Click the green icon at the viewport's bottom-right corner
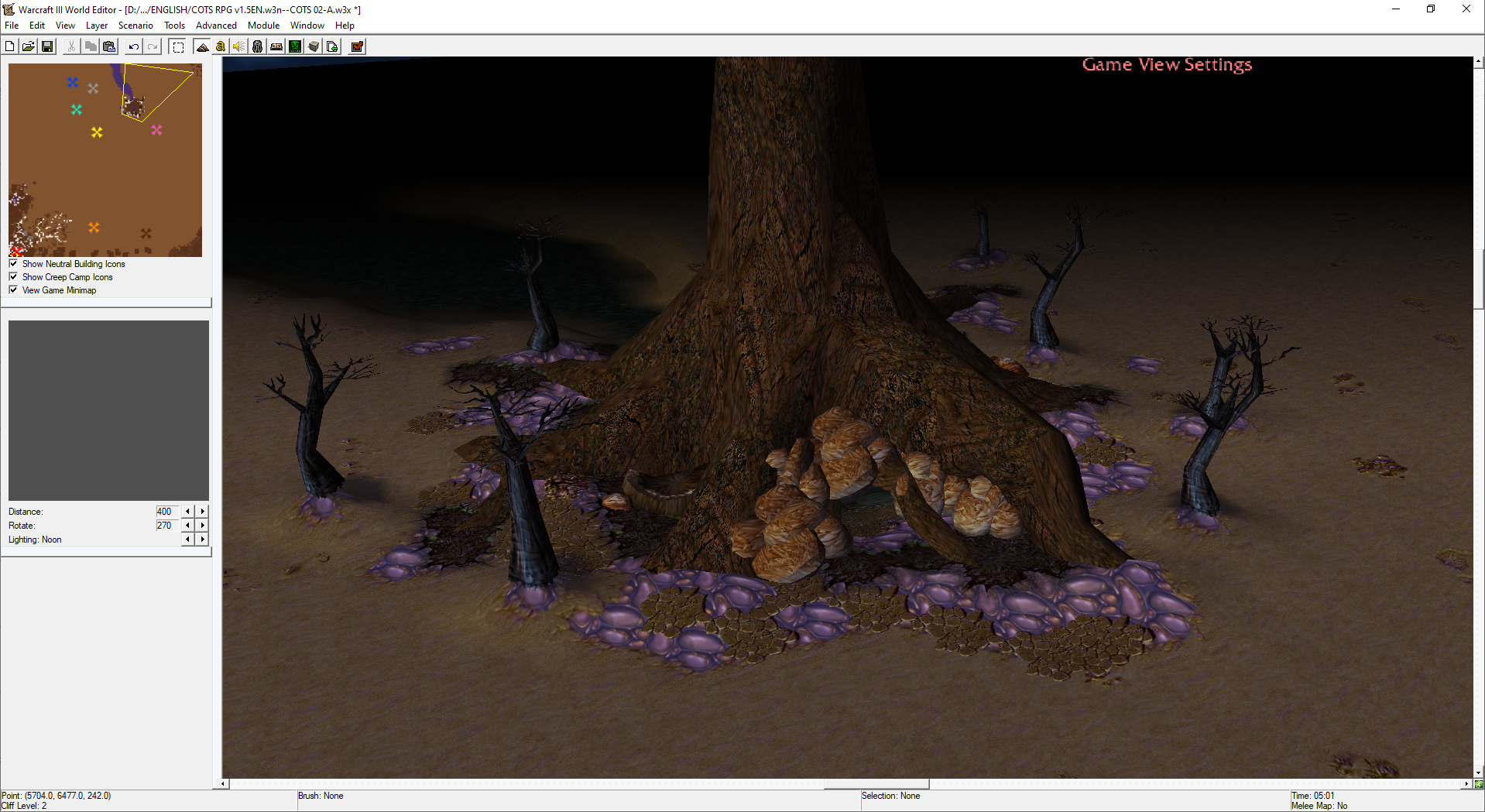Image resolution: width=1485 pixels, height=812 pixels. [1479, 784]
